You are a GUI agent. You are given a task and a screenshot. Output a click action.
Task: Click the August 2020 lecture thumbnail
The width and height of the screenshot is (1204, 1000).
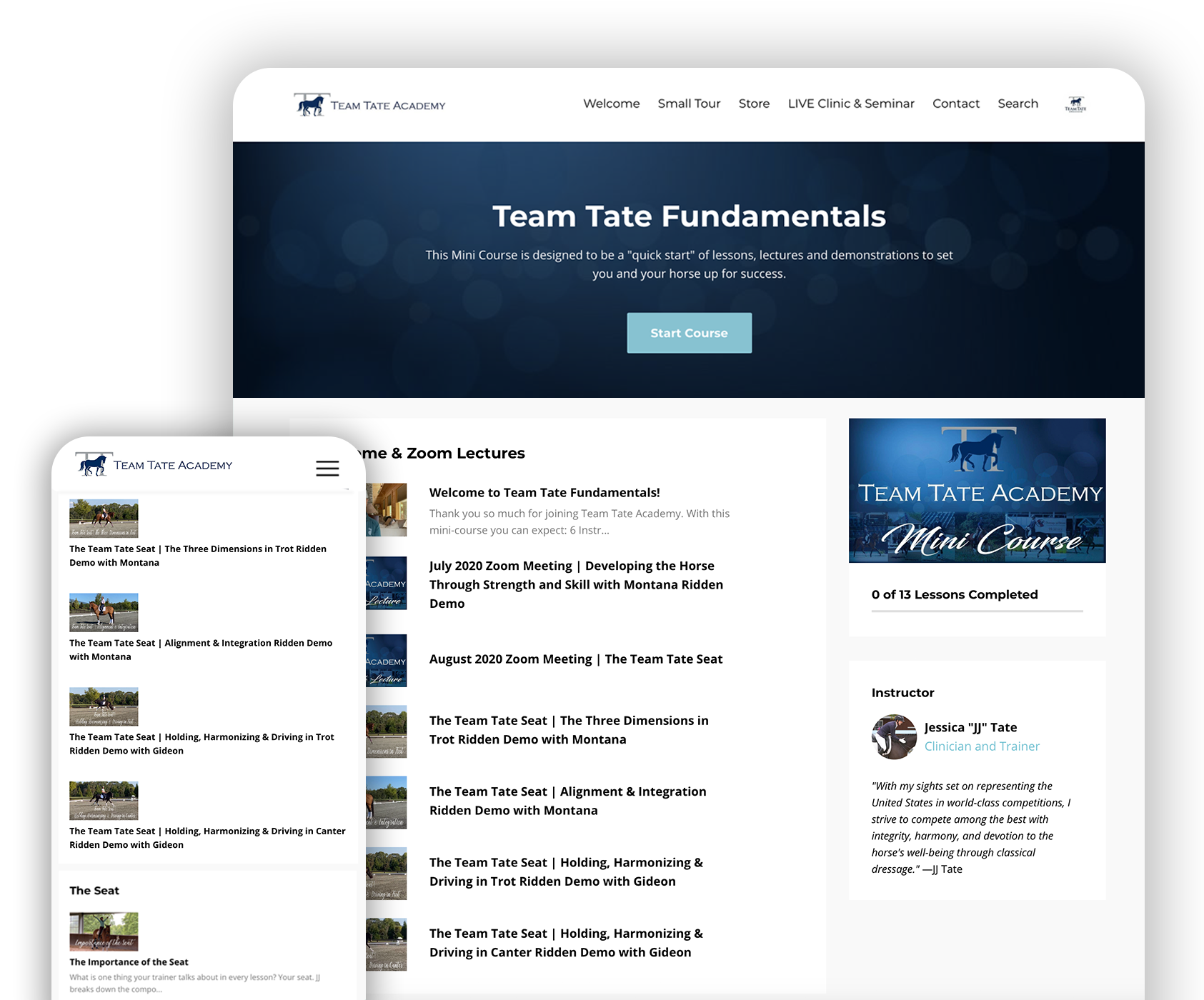[386, 661]
